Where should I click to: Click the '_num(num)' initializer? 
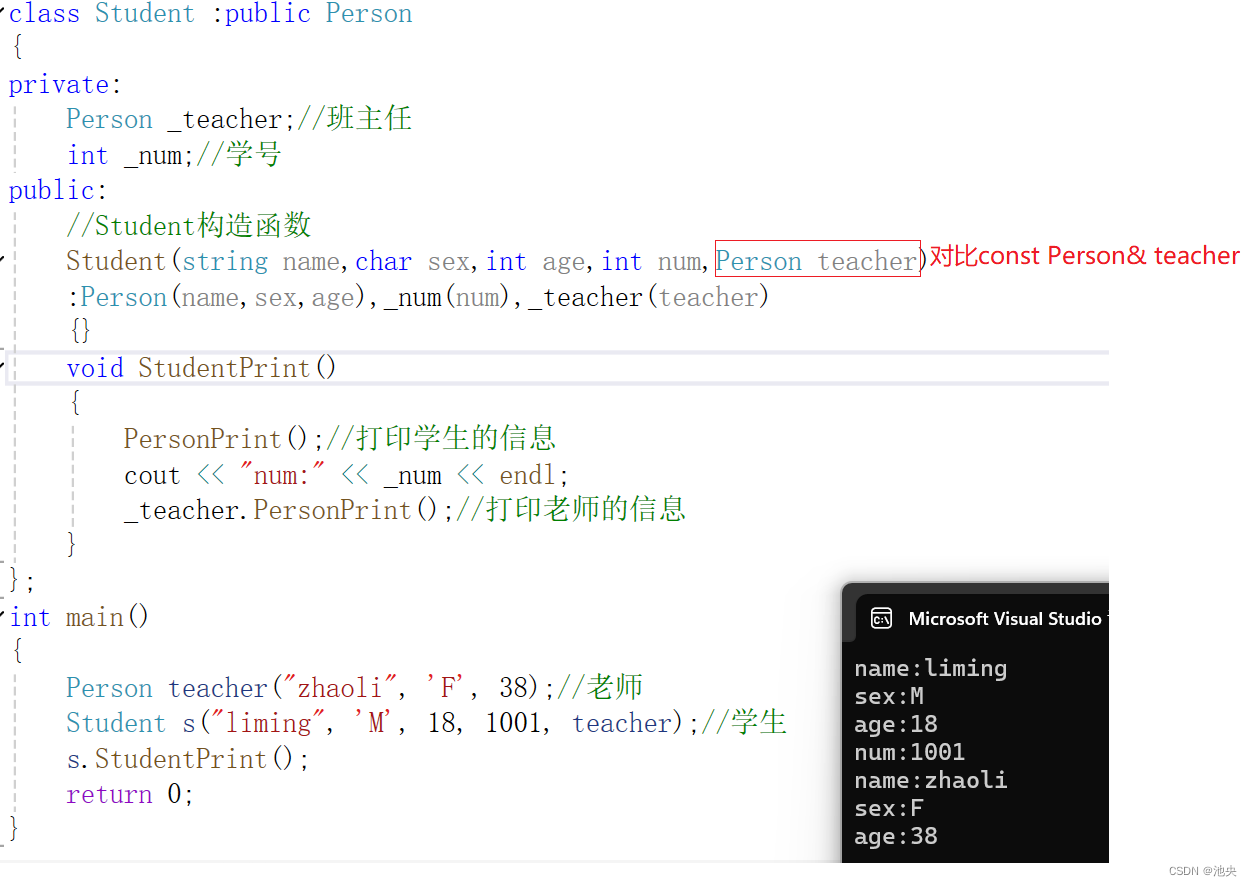coord(449,298)
